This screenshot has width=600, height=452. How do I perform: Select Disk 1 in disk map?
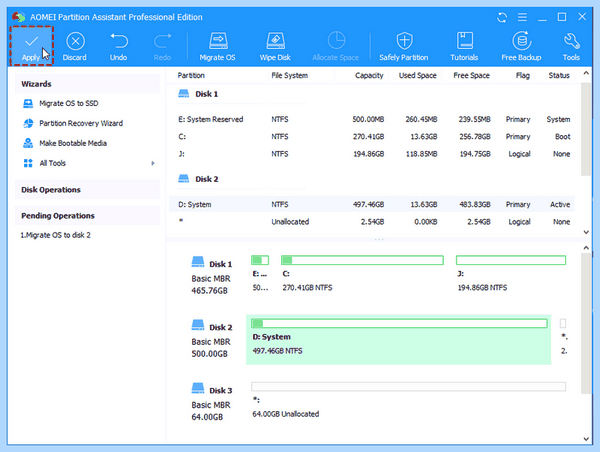pyautogui.click(x=212, y=276)
